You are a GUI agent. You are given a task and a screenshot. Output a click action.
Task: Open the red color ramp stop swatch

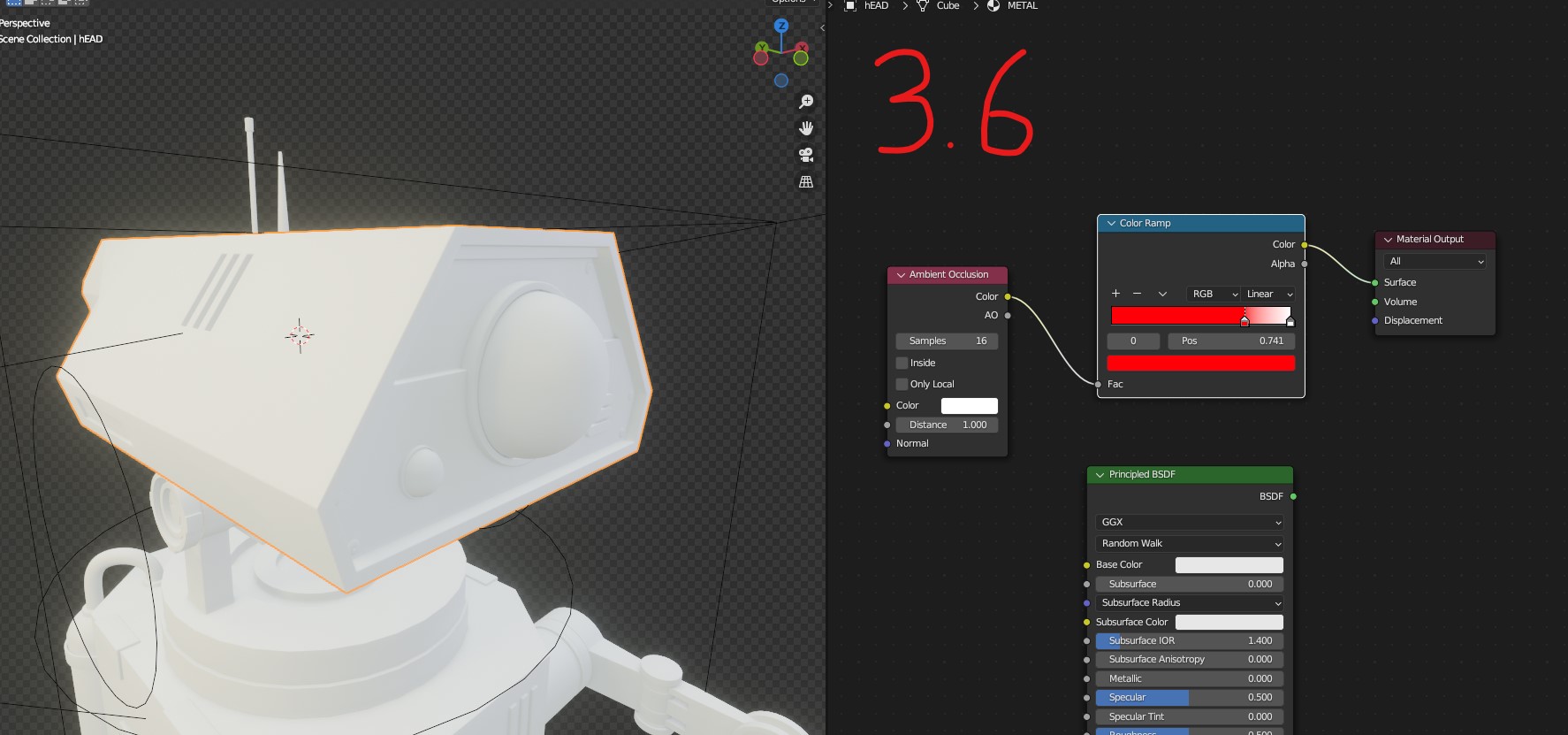1201,363
